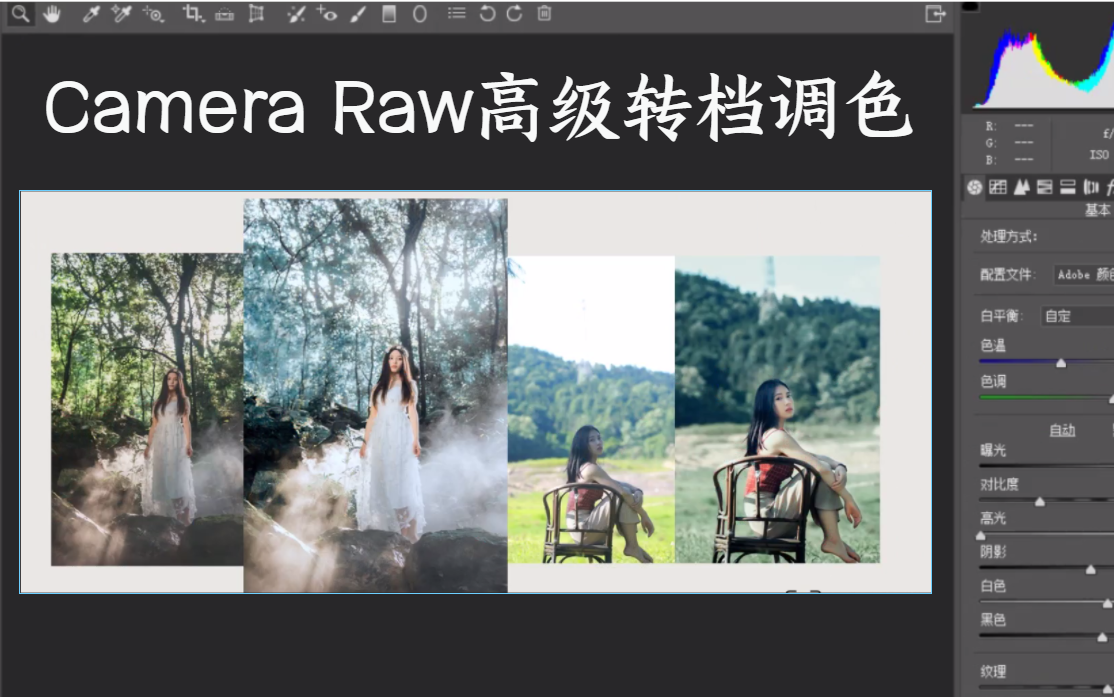Select the Zoom tool
1114x697 pixels.
20,15
